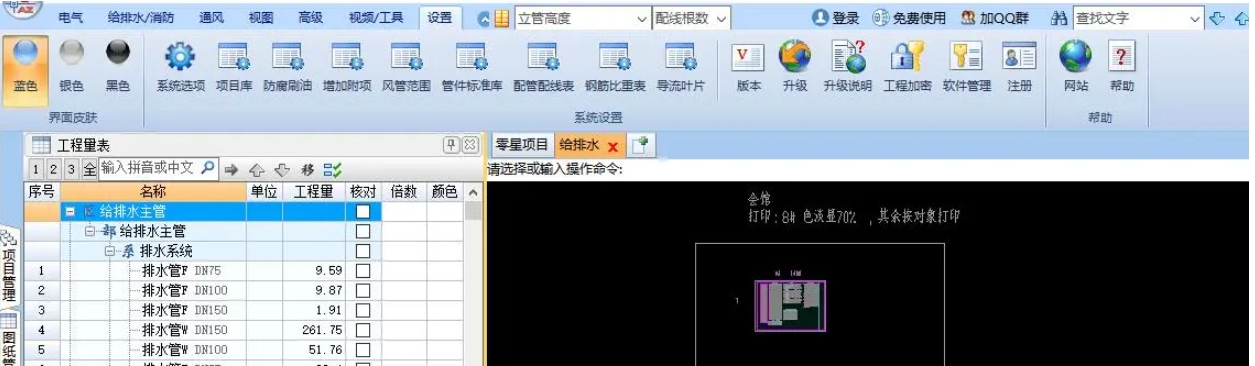
Task: Select the 零星项目 document tab
Action: (523, 145)
